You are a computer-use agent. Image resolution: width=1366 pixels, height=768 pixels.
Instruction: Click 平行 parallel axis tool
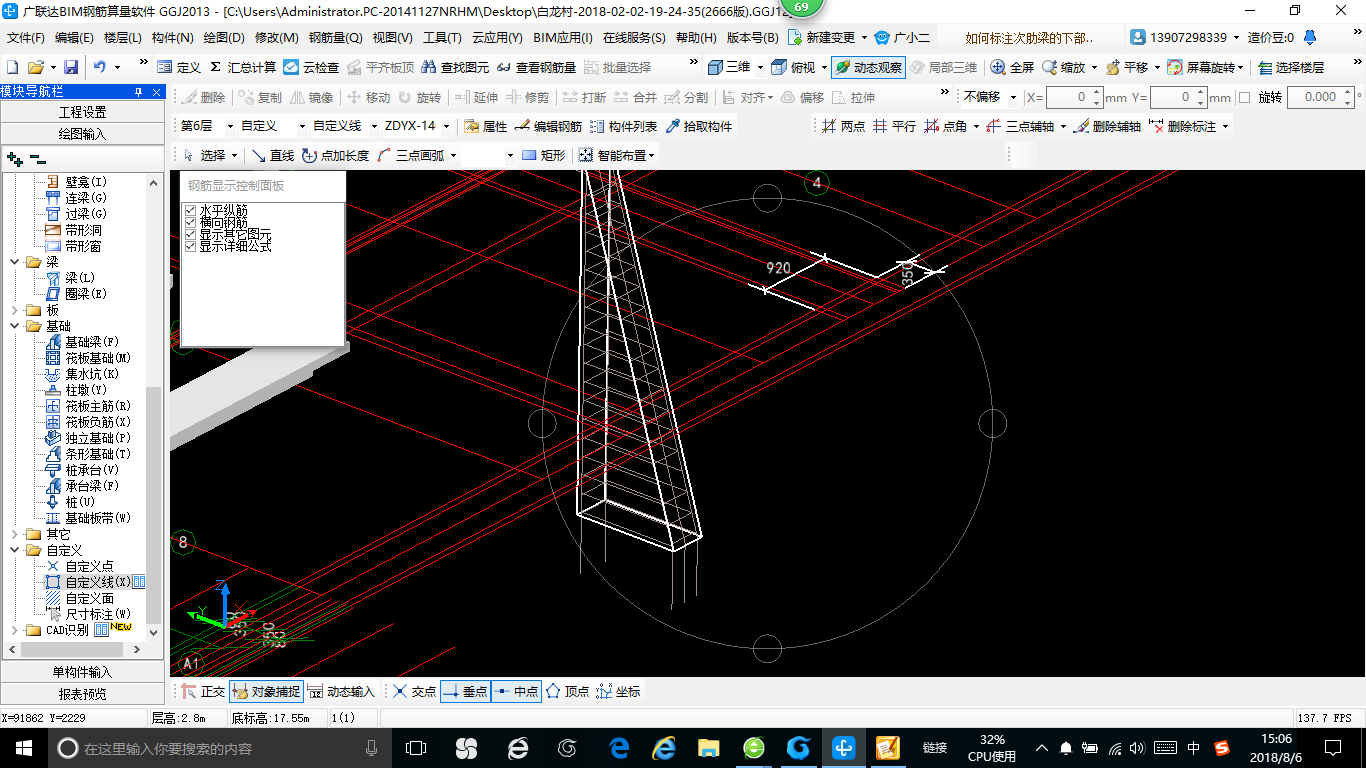pyautogui.click(x=894, y=127)
